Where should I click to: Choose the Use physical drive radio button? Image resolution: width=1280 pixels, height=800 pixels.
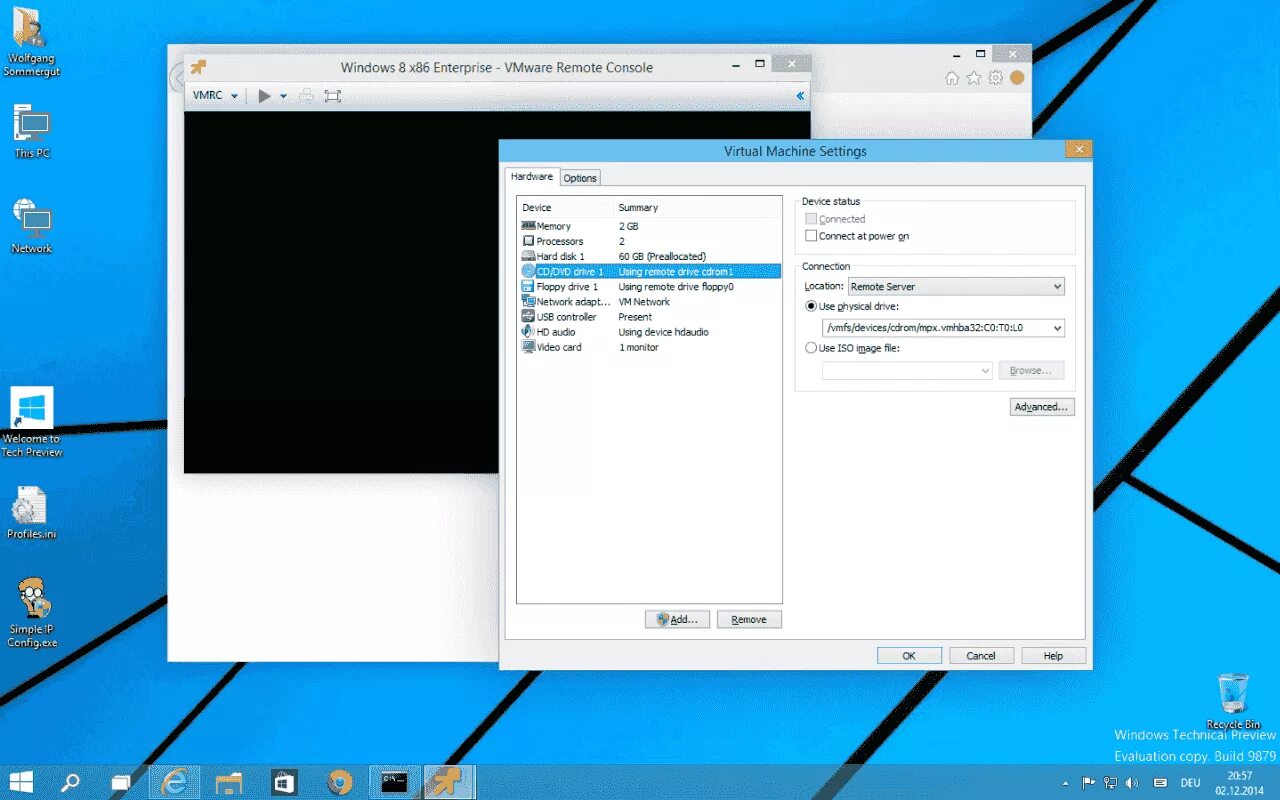[811, 306]
